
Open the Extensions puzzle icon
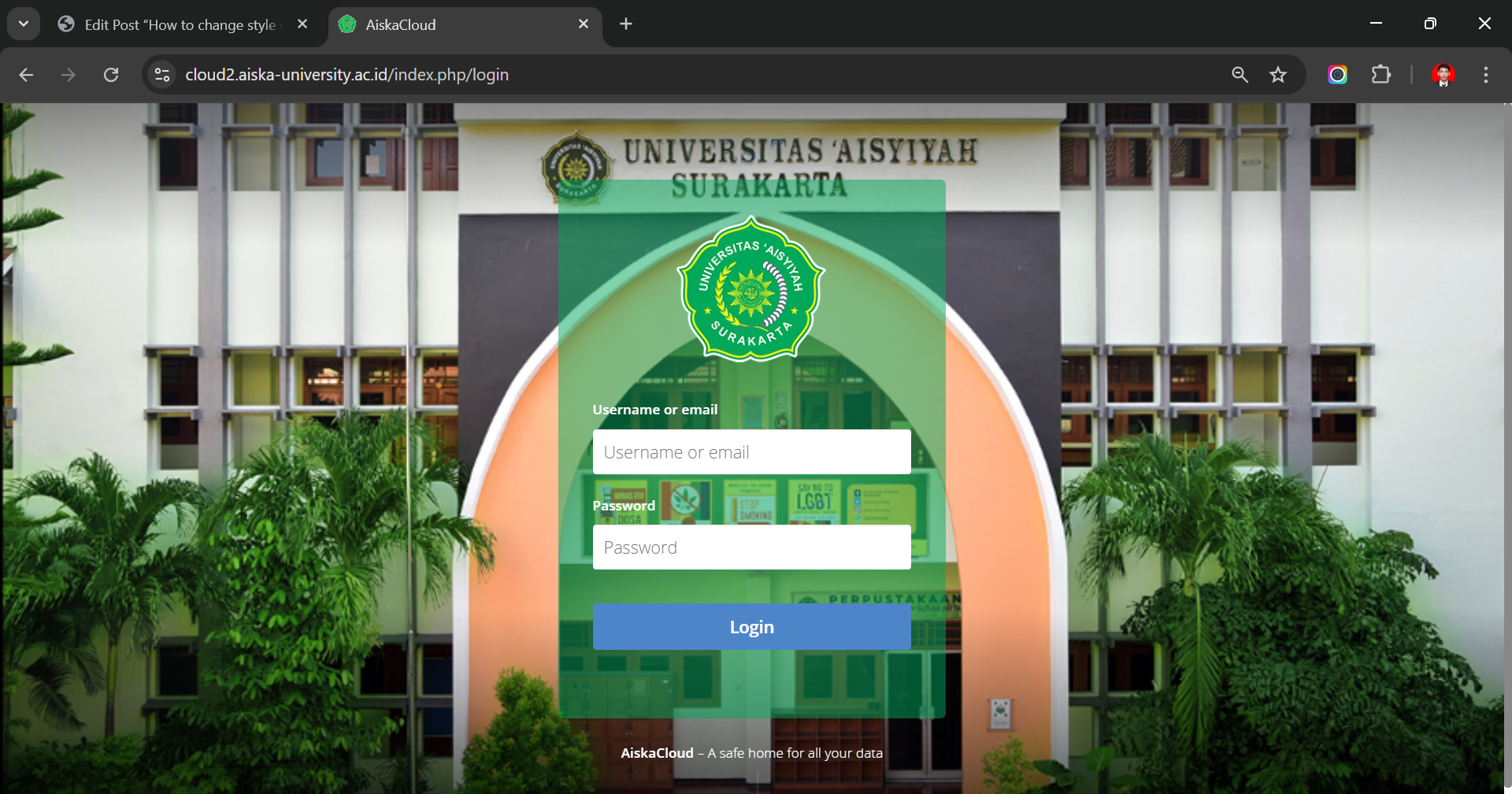coord(1380,75)
